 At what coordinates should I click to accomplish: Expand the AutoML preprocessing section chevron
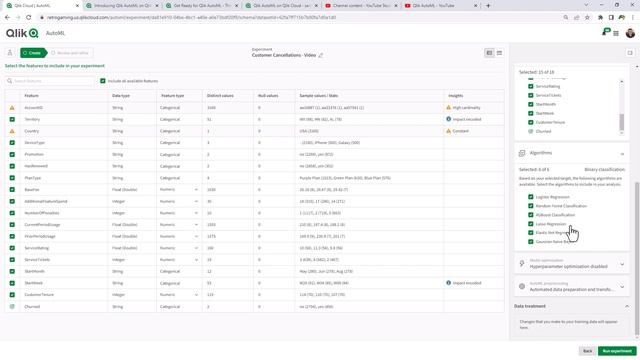pos(622,287)
